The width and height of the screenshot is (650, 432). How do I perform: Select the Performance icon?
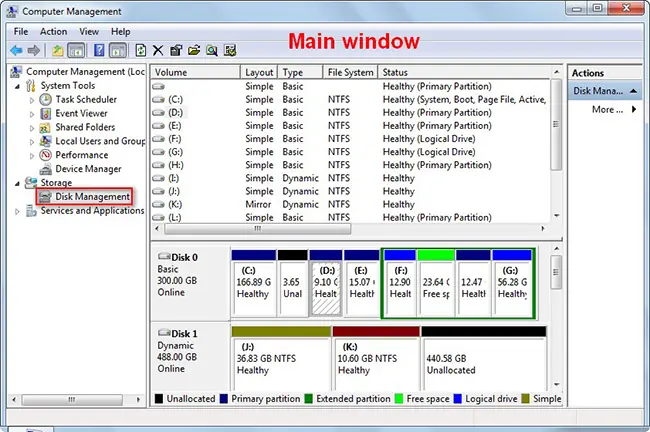45,155
